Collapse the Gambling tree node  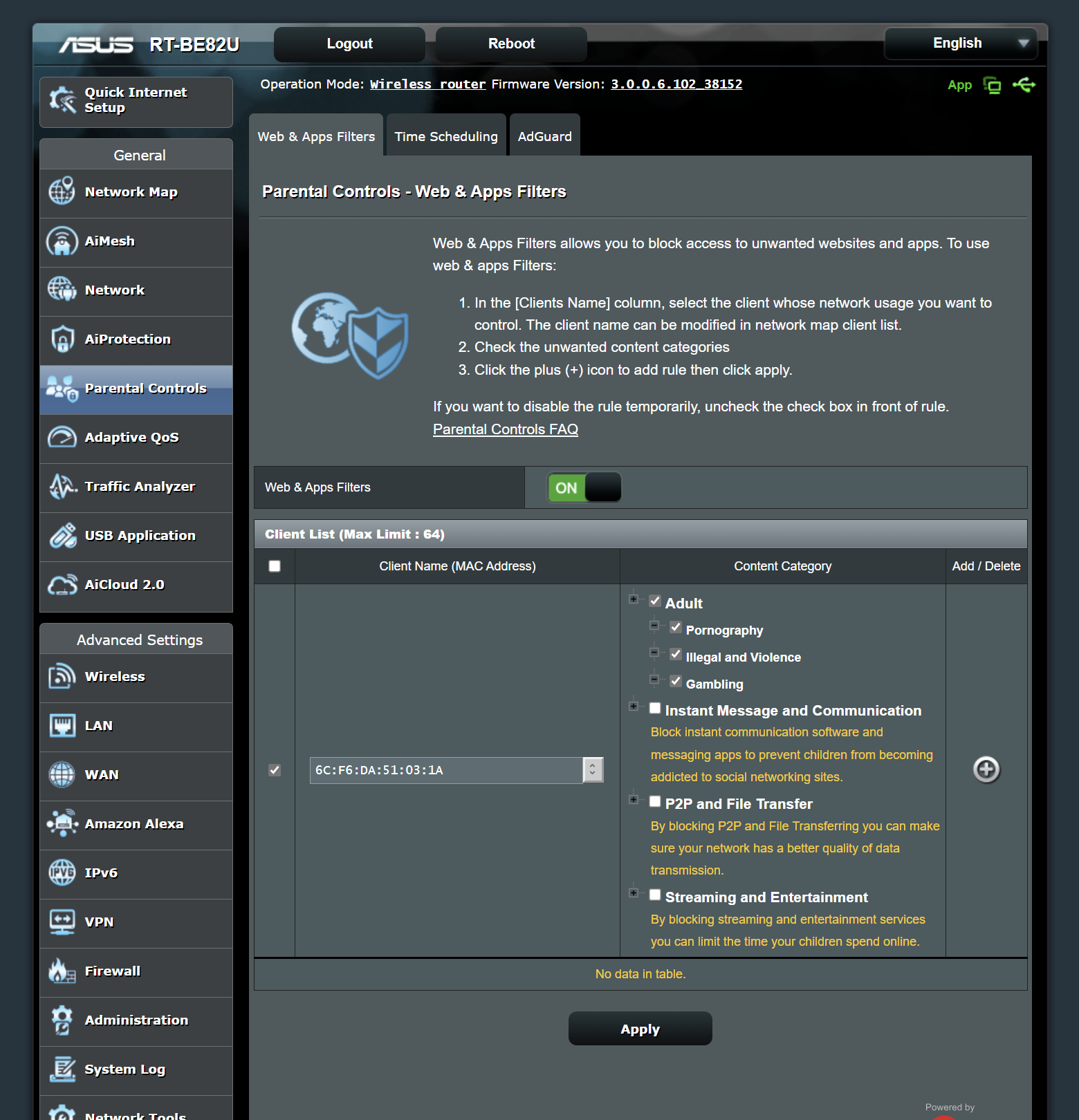pos(654,679)
